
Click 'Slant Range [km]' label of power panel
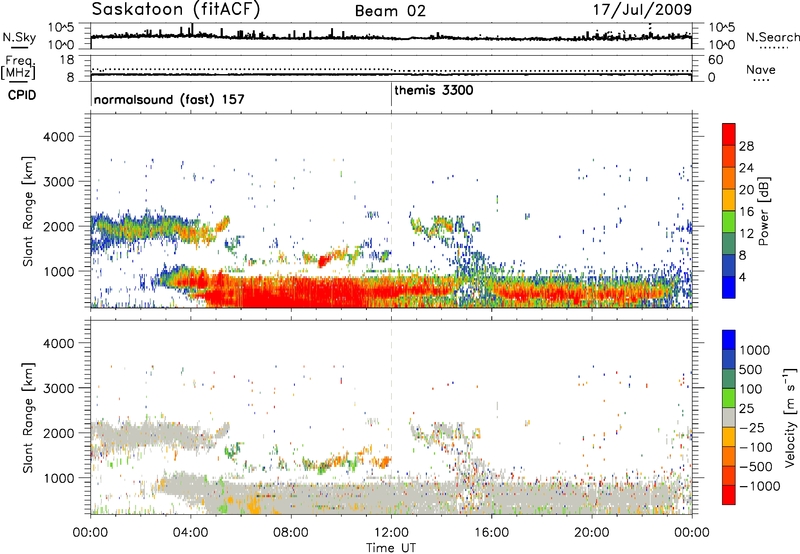pyautogui.click(x=28, y=211)
